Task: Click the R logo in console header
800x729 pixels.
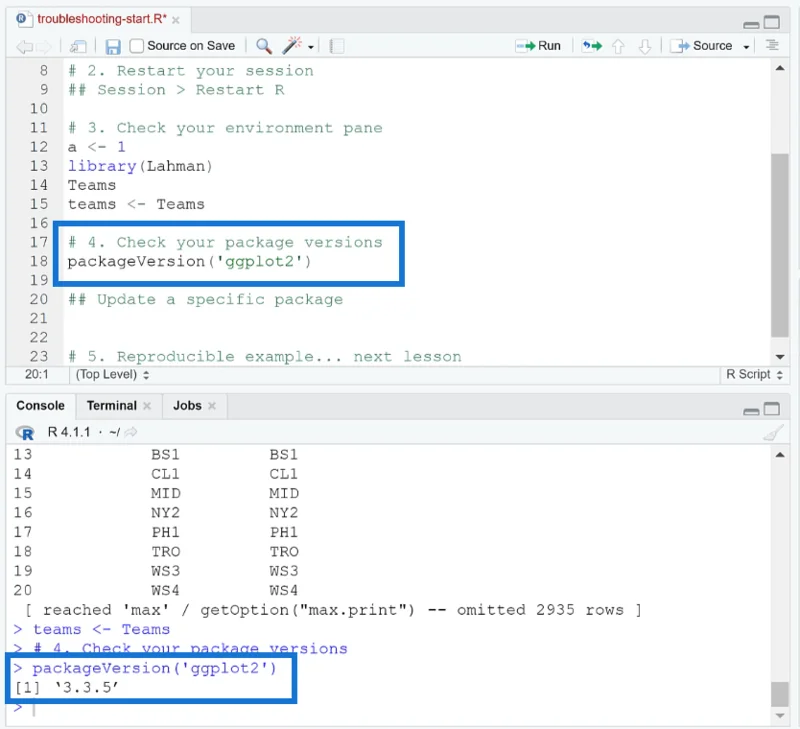Action: coord(24,433)
